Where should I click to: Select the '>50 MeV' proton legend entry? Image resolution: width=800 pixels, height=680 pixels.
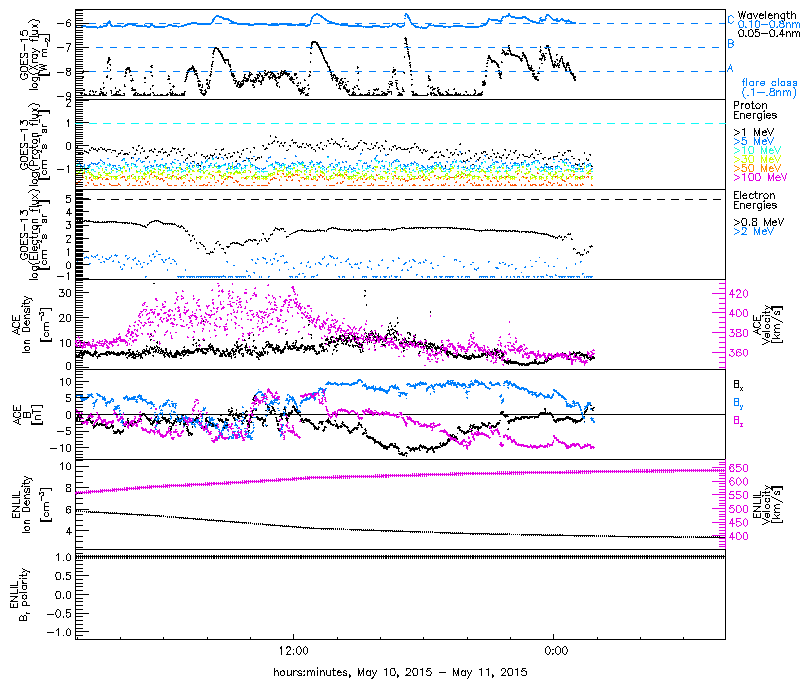click(x=757, y=168)
